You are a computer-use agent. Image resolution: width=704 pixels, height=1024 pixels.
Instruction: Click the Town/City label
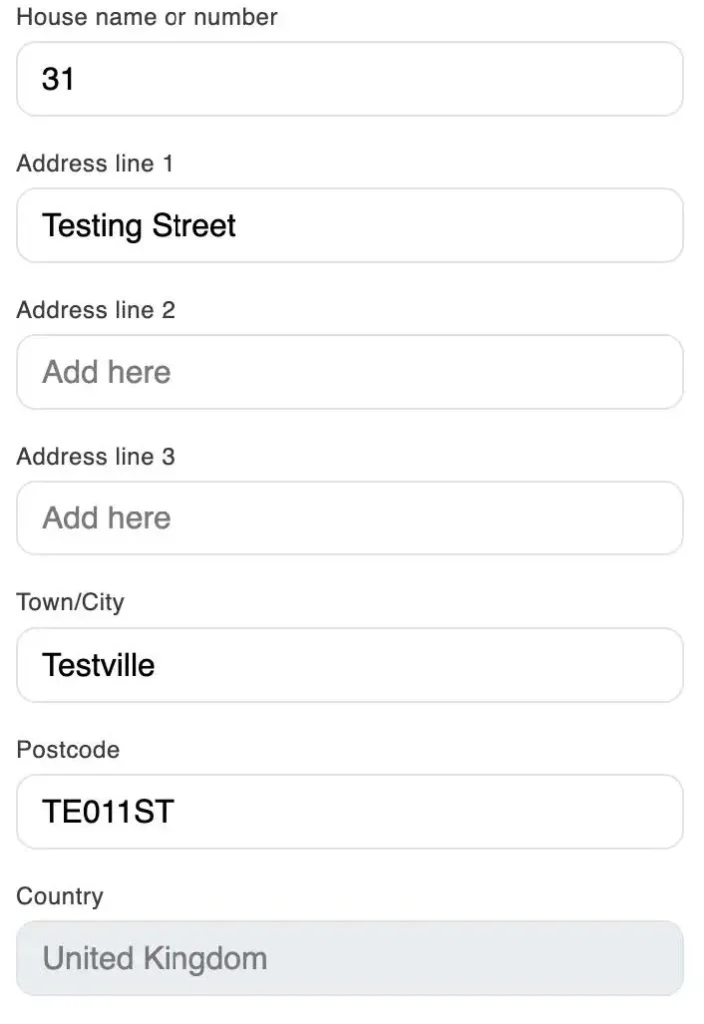click(69, 602)
